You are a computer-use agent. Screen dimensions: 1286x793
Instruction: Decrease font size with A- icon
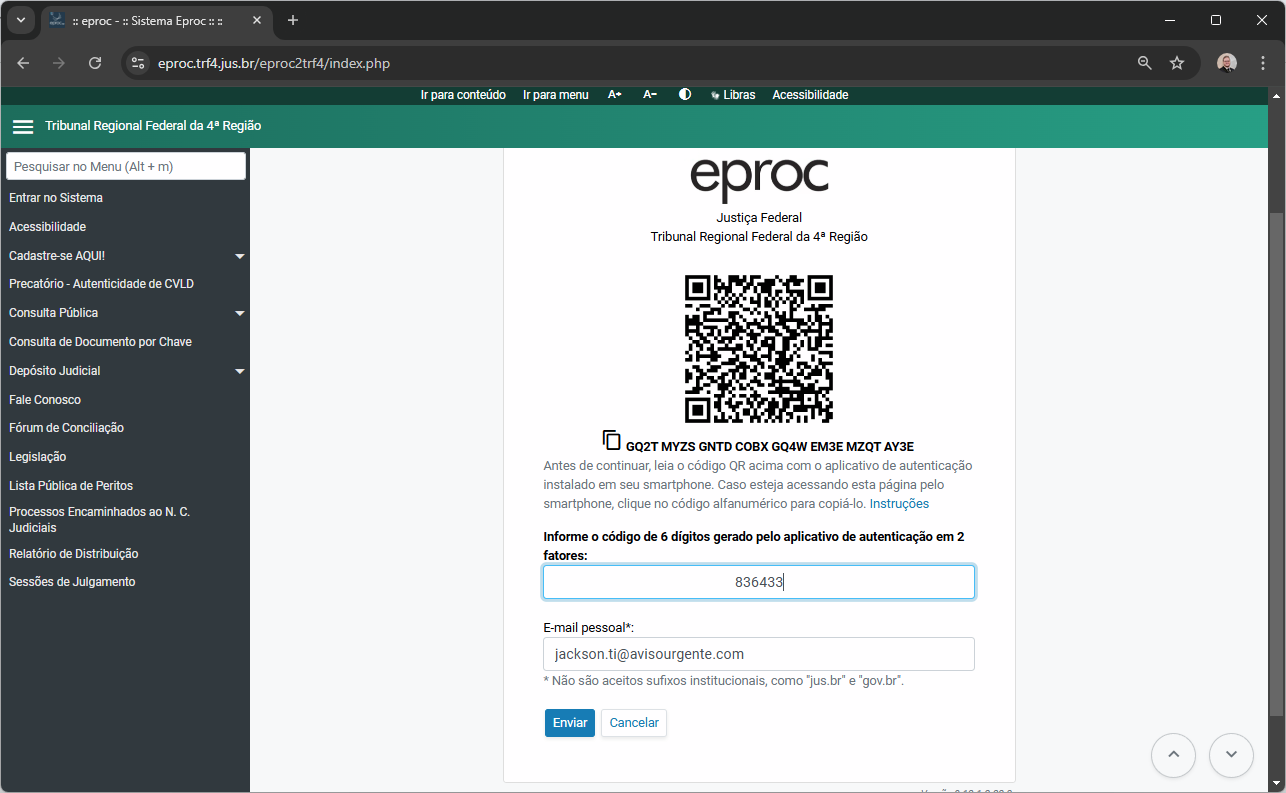click(650, 95)
